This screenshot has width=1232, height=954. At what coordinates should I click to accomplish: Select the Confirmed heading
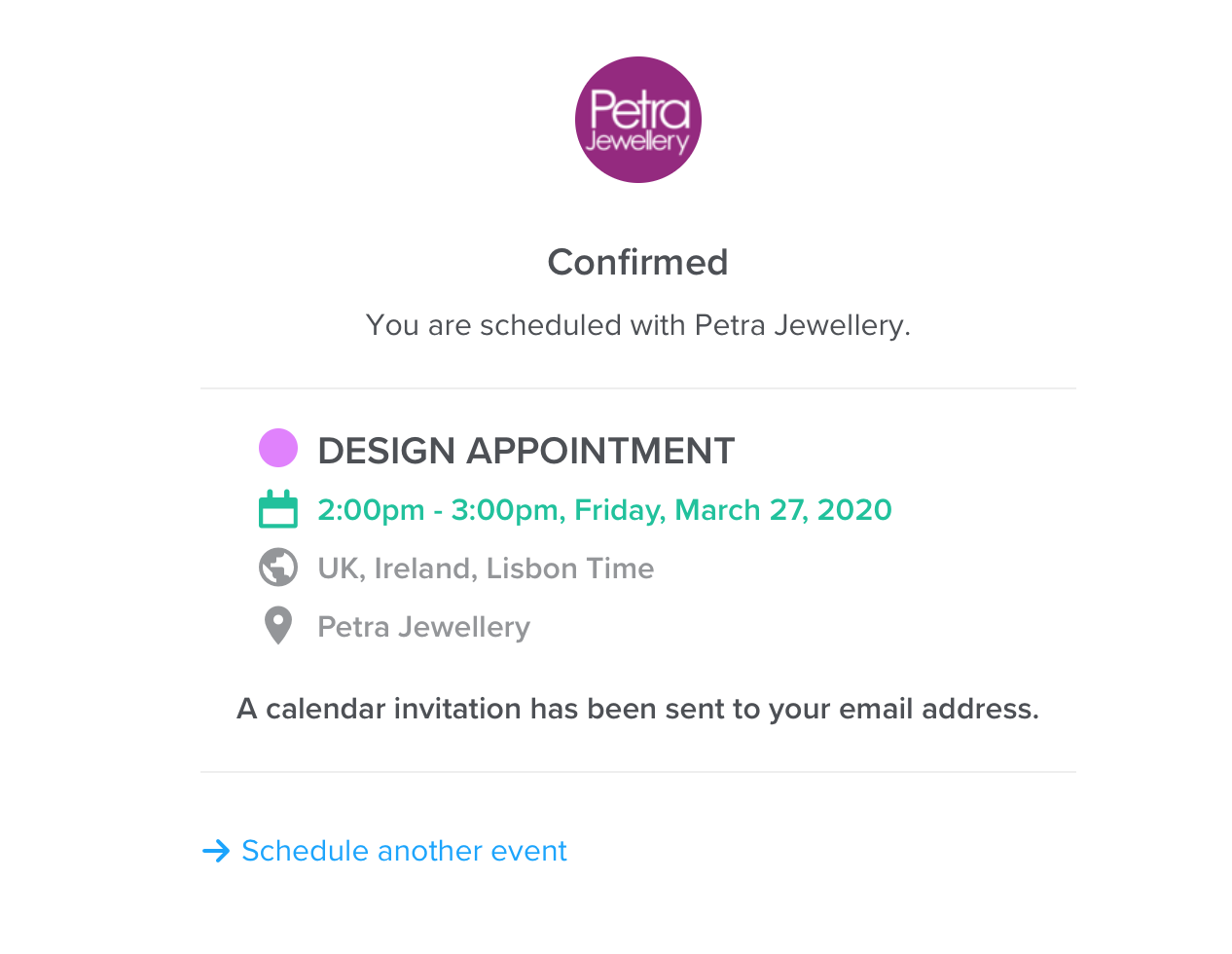click(x=637, y=262)
